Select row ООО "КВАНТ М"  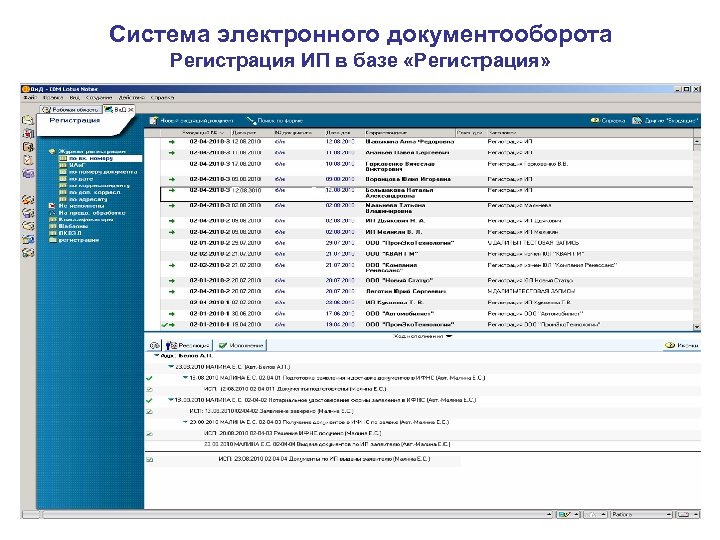(x=426, y=254)
